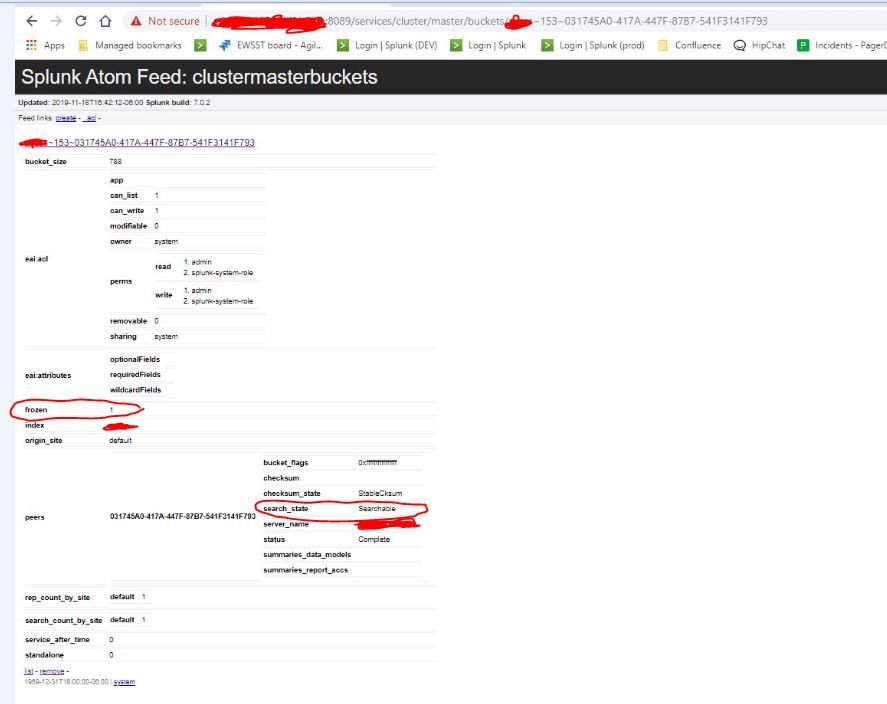Viewport: 887px width, 704px height.
Task: Click the 'search_count_by_site' label
Action: click(64, 620)
